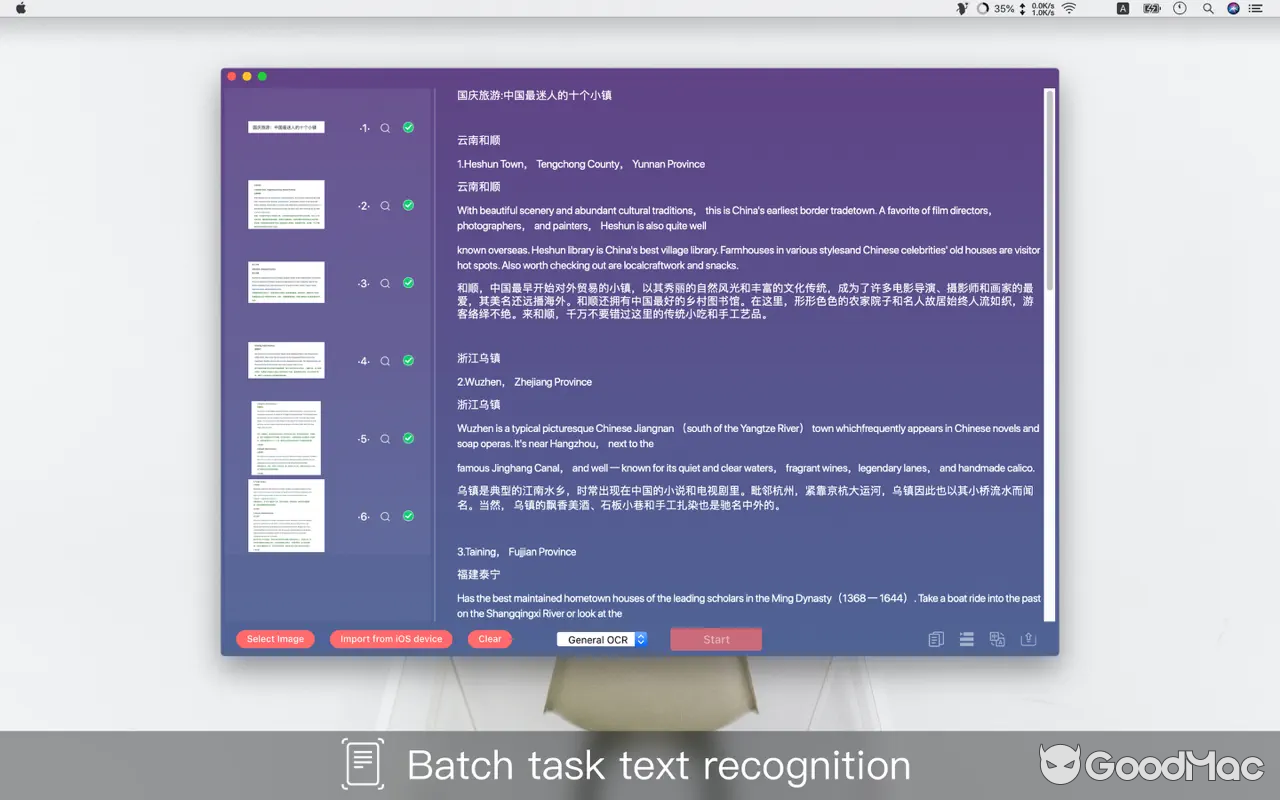Open Spotlight search in the menu bar
This screenshot has width=1280, height=800.
coord(1207,8)
